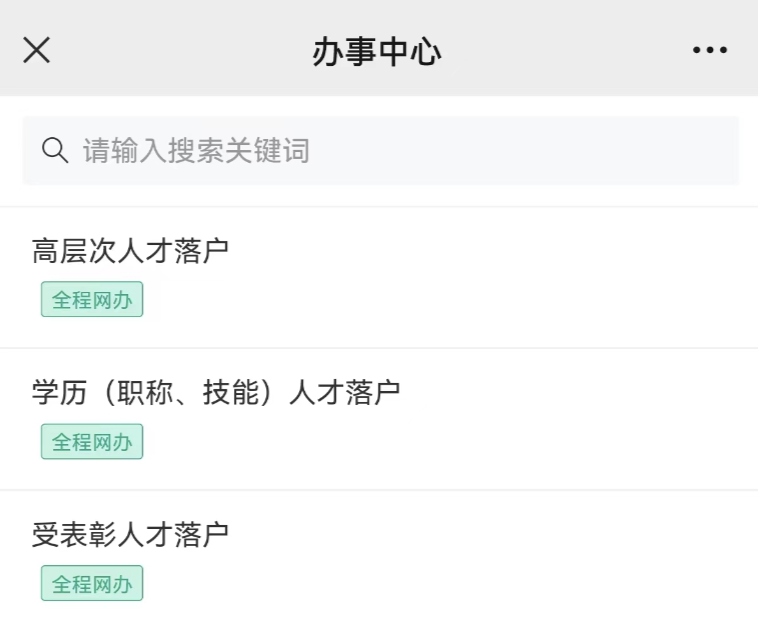Tap the green badge on commended talent row

pyautogui.click(x=92, y=584)
